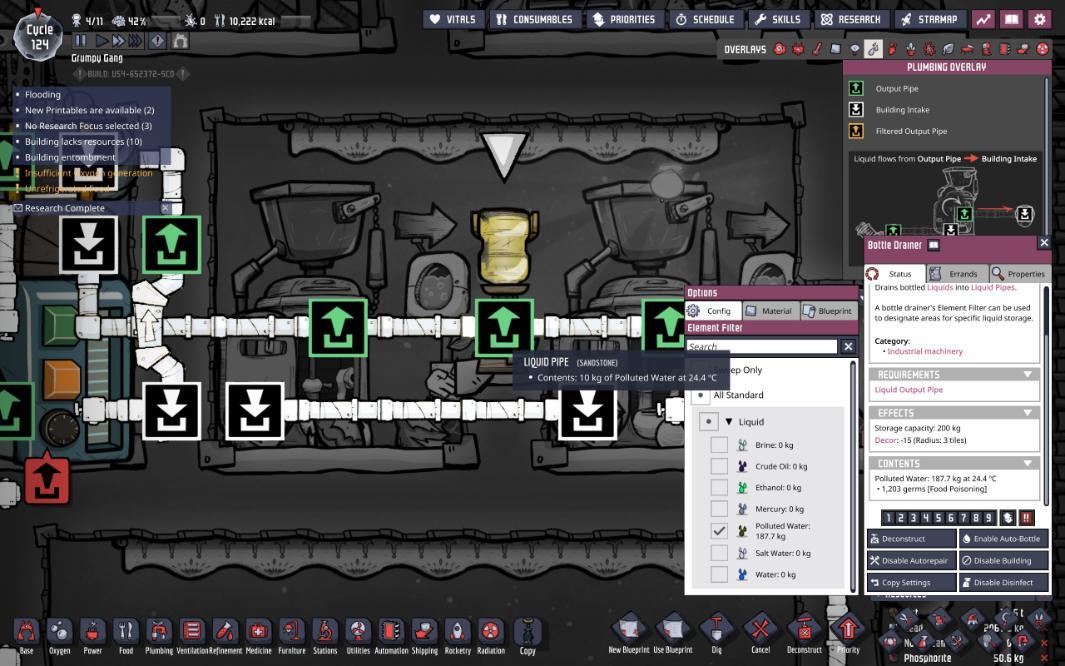Click the Enable Auto-Bottle button

1003,538
